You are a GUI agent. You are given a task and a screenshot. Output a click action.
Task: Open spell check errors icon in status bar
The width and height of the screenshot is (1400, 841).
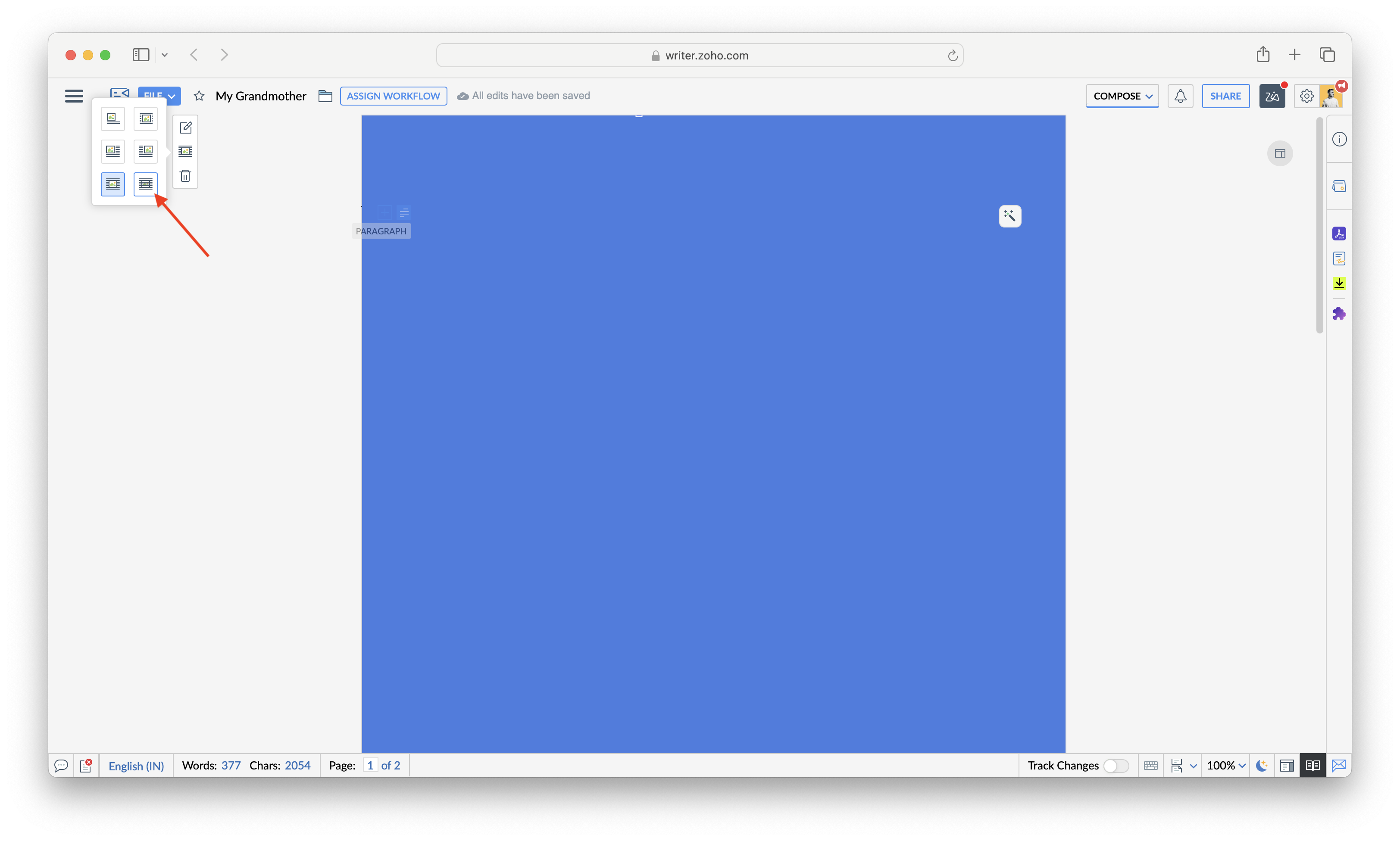point(86,766)
